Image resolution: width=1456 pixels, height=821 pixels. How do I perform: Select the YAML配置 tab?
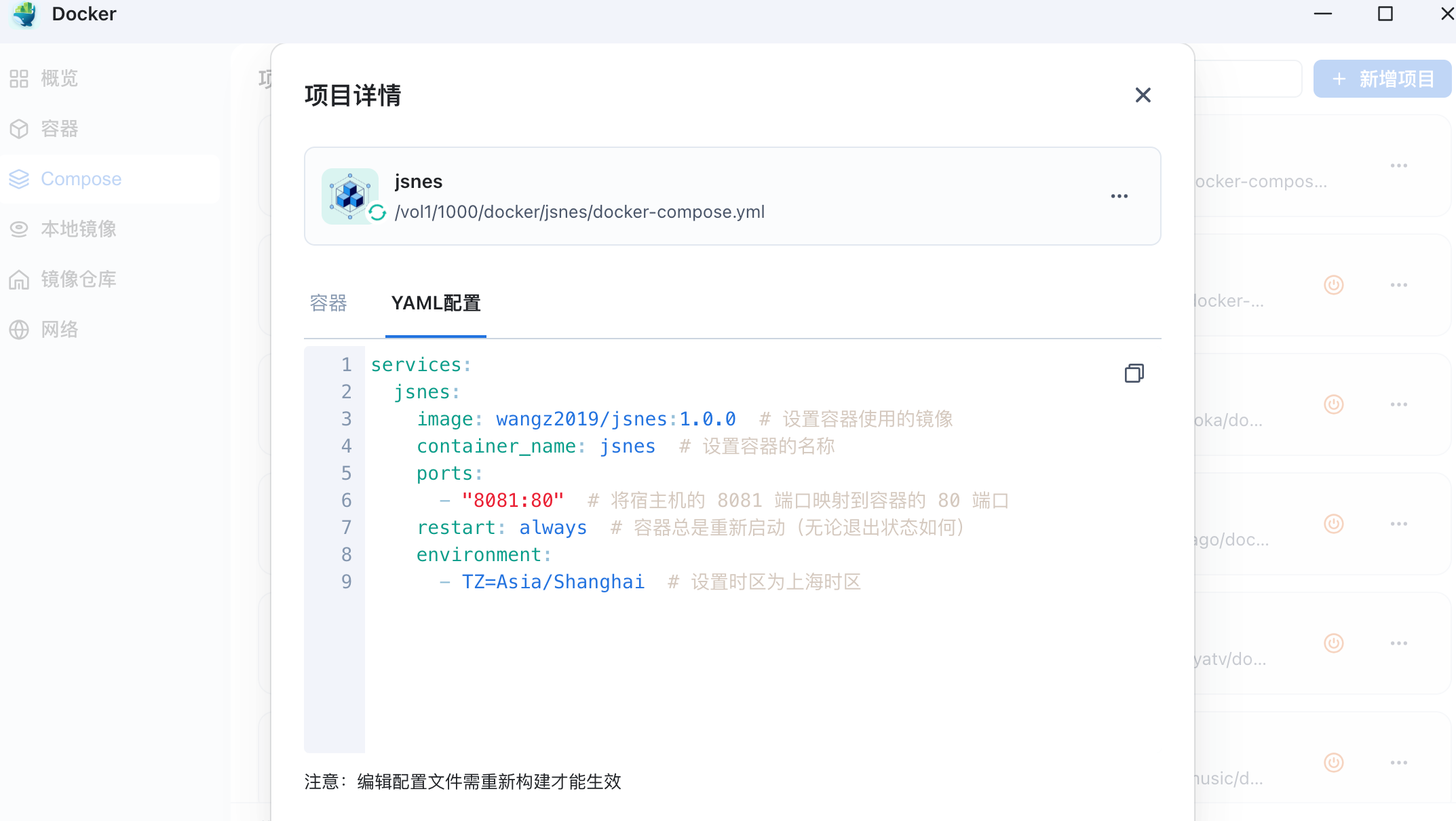[x=436, y=303]
